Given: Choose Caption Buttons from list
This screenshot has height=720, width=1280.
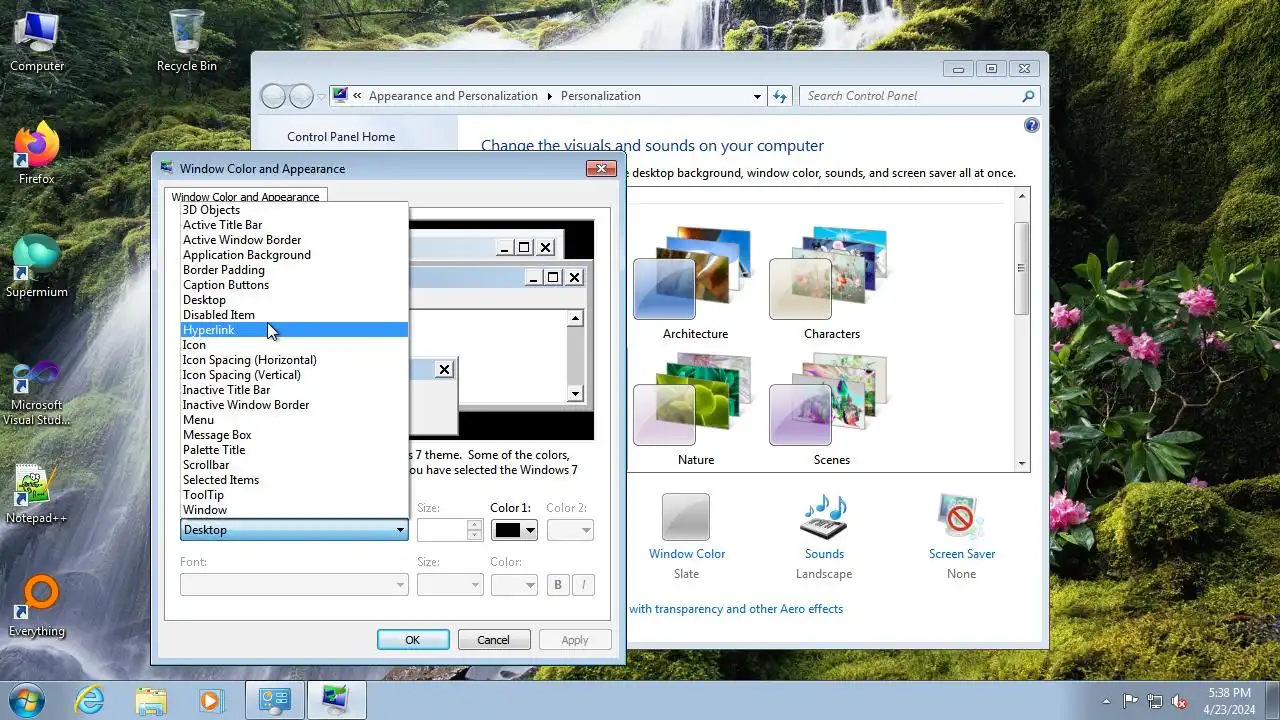Looking at the screenshot, I should click(x=294, y=285).
